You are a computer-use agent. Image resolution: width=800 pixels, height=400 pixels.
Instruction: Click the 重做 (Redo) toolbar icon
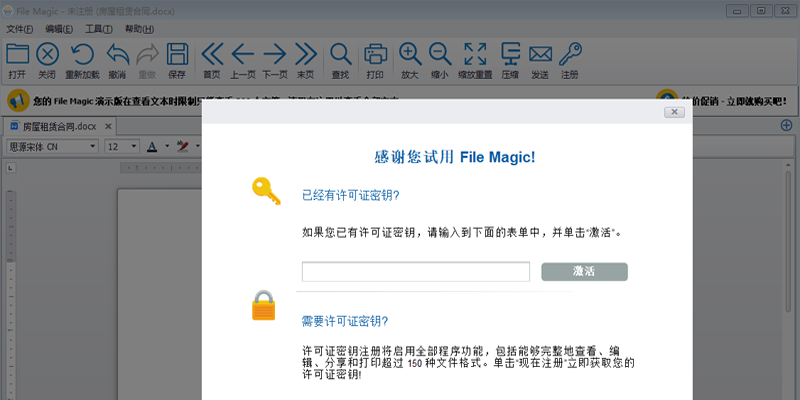coord(147,54)
